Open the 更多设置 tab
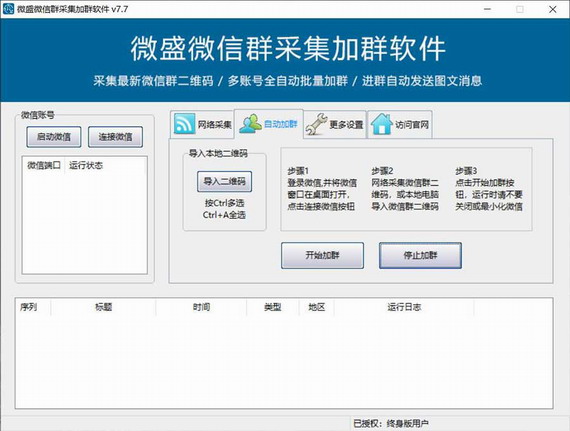This screenshot has width=570, height=431. 335,124
